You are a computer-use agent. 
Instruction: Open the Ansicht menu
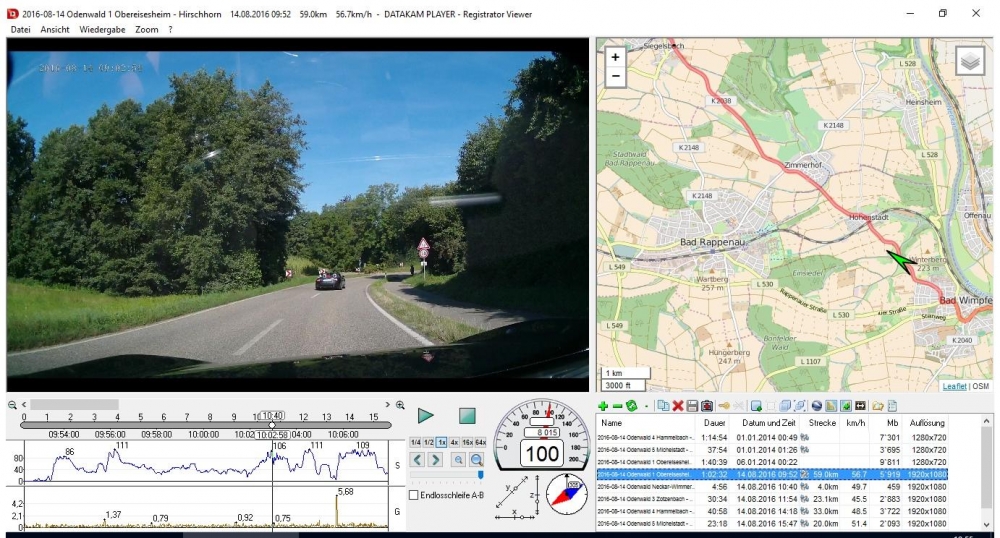pos(55,30)
